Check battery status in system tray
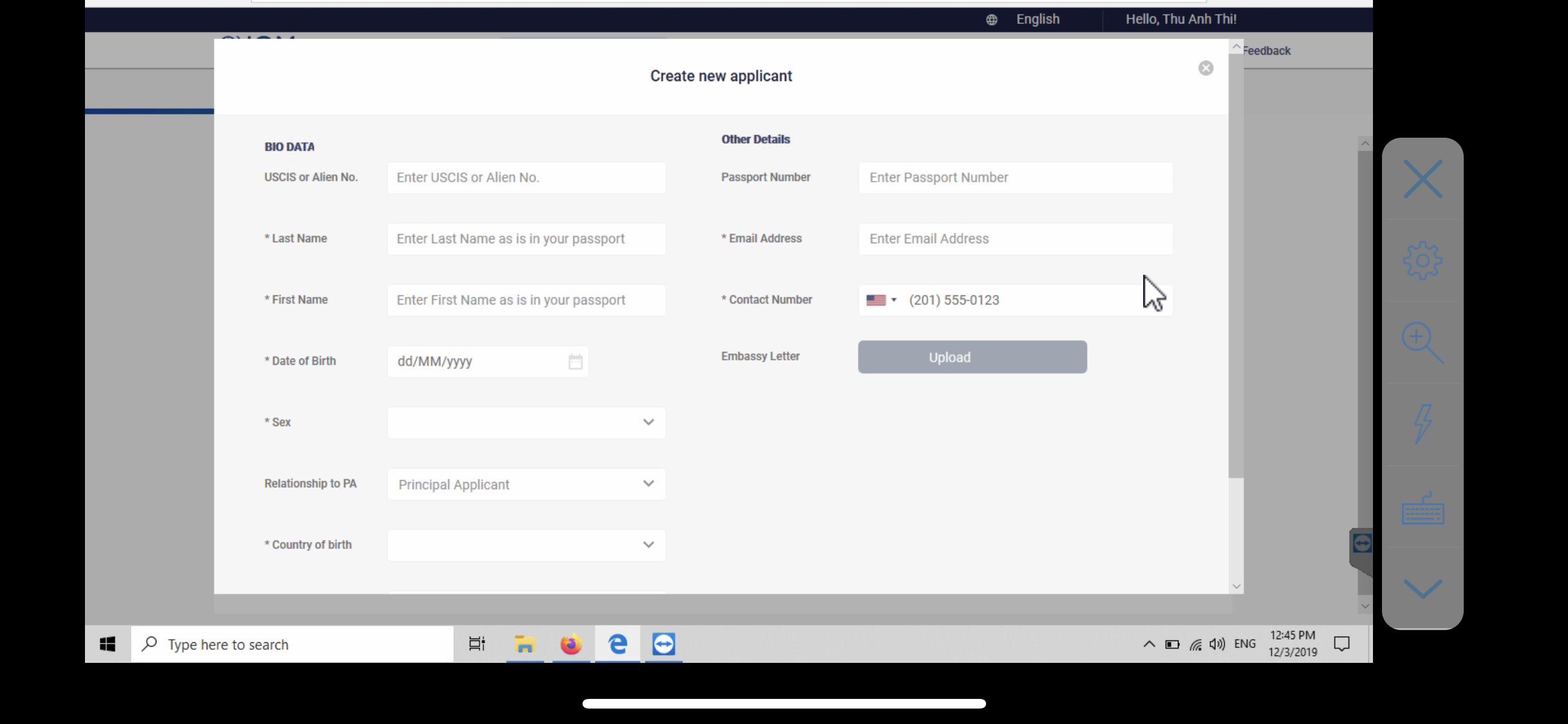Screen dimensions: 1568x724 click(1172, 644)
